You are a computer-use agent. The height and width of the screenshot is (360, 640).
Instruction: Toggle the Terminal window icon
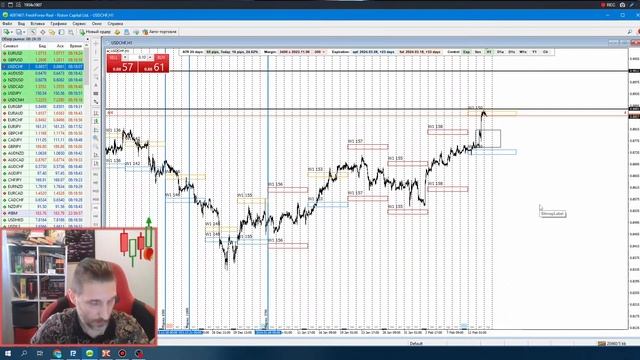pyautogui.click(x=61, y=32)
